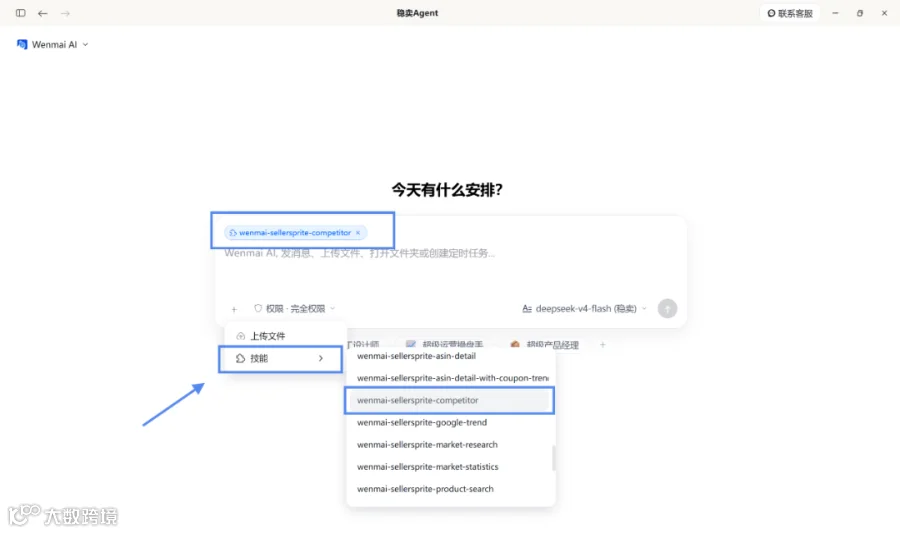This screenshot has height=533, width=900.
Task: Click the plus attach button
Action: coord(234,309)
